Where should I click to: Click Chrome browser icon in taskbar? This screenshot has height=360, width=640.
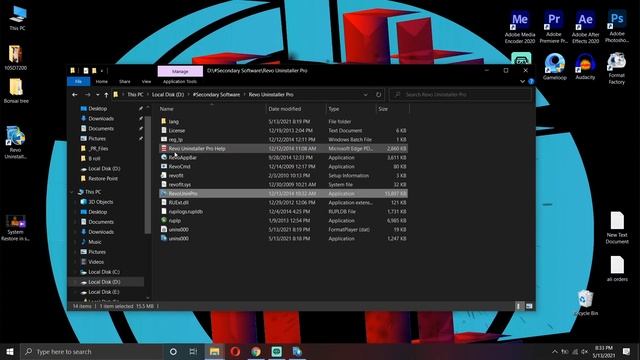(256, 351)
